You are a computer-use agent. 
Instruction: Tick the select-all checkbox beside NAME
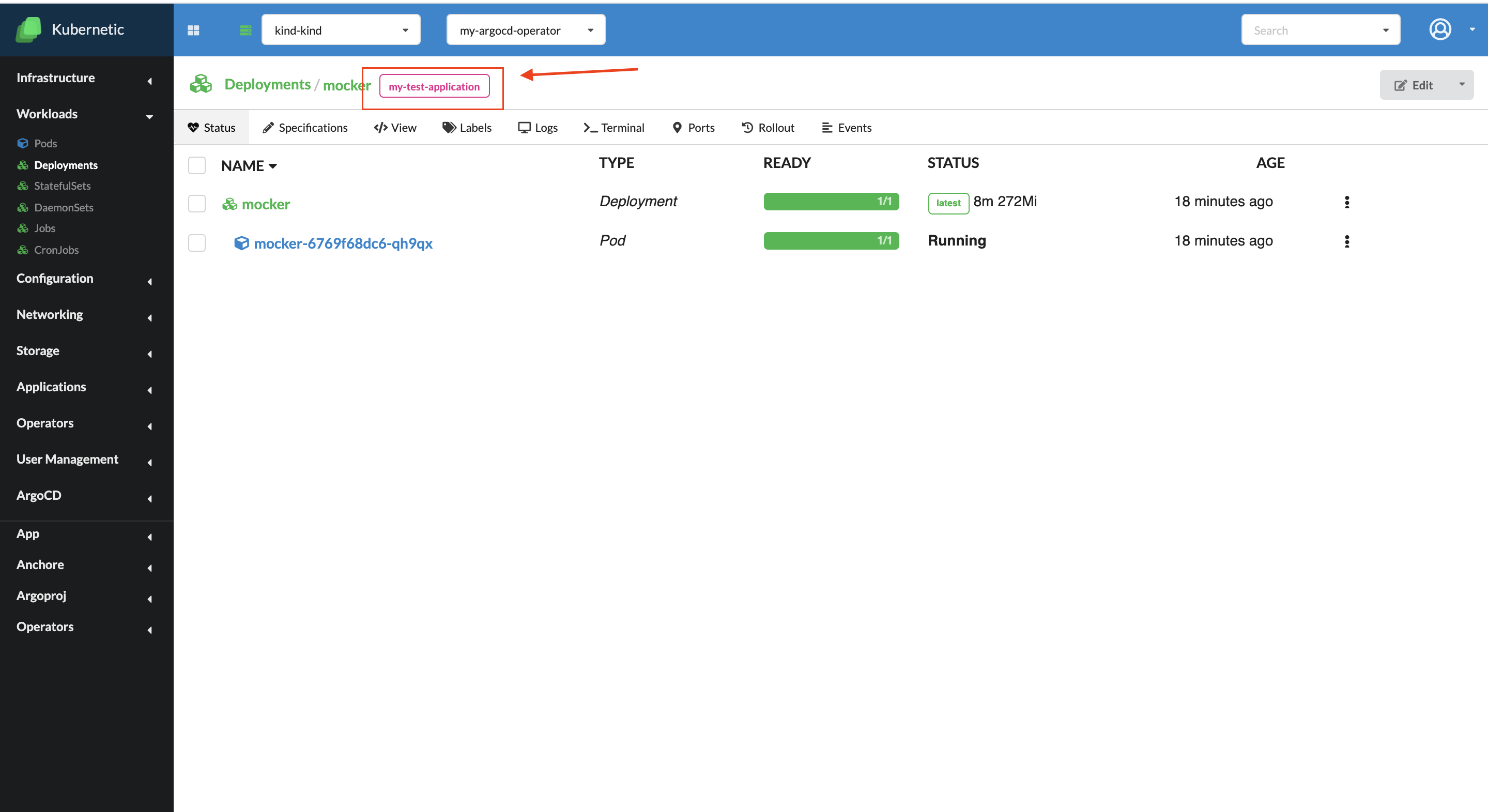(197, 165)
